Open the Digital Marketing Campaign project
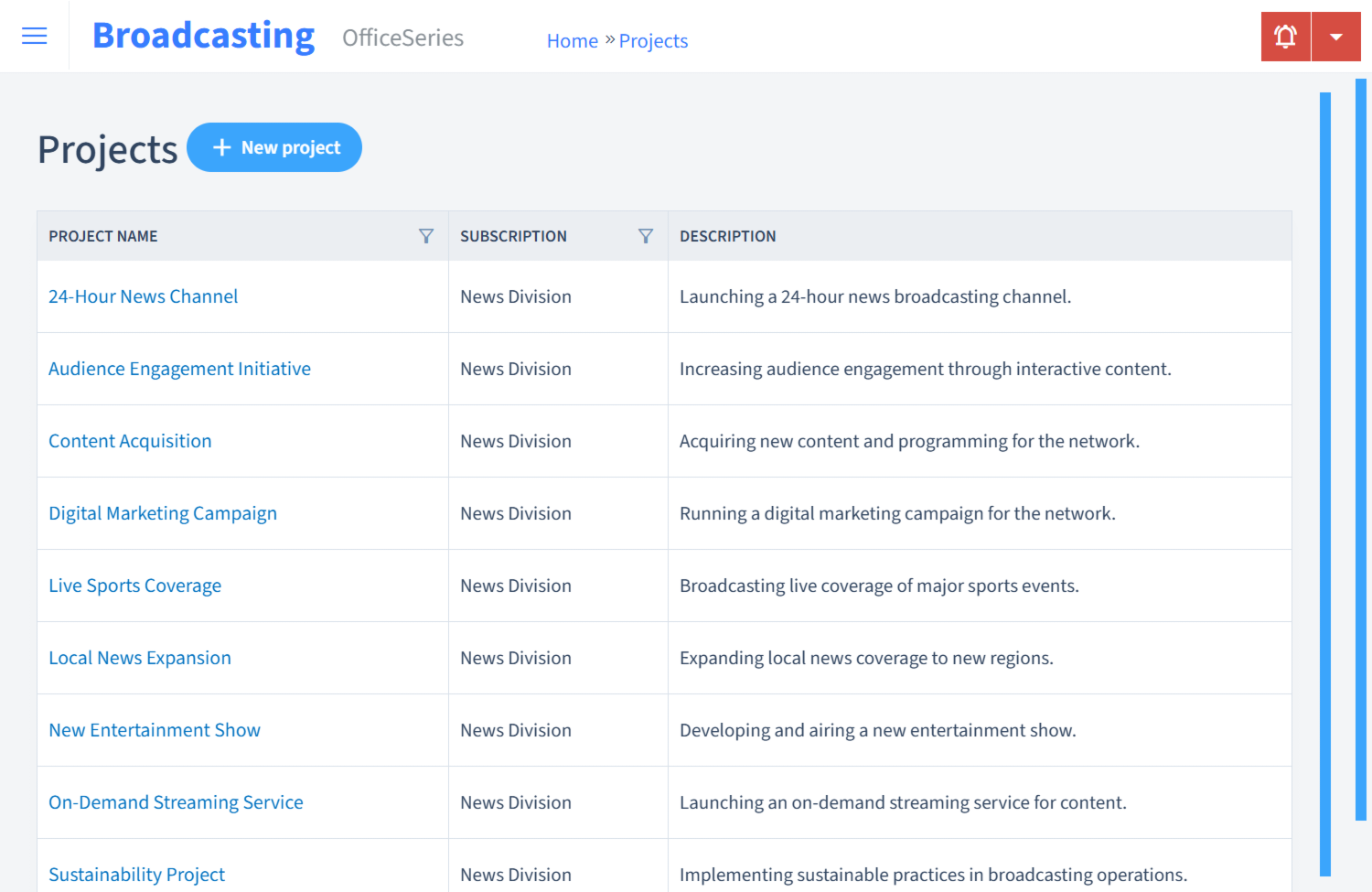The image size is (1372, 892). [163, 513]
